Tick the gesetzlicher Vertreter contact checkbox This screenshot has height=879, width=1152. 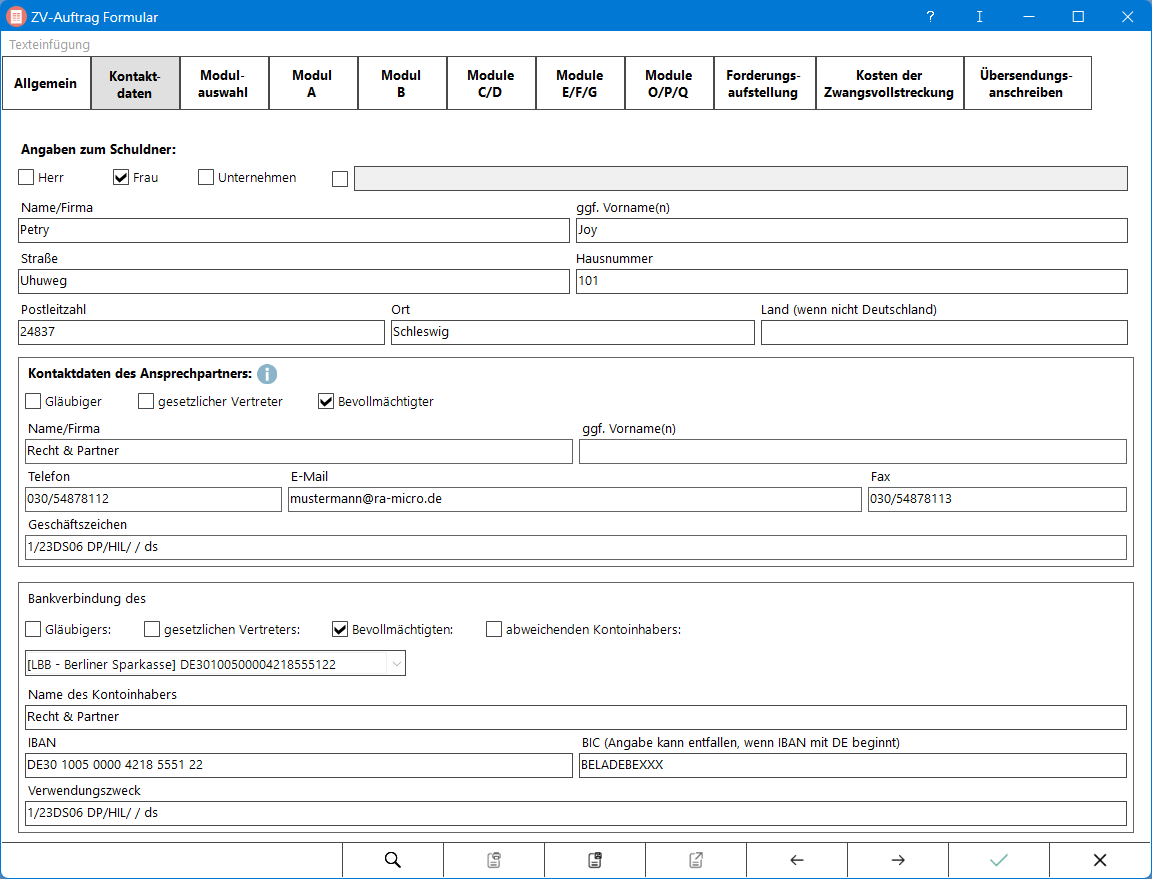point(146,402)
